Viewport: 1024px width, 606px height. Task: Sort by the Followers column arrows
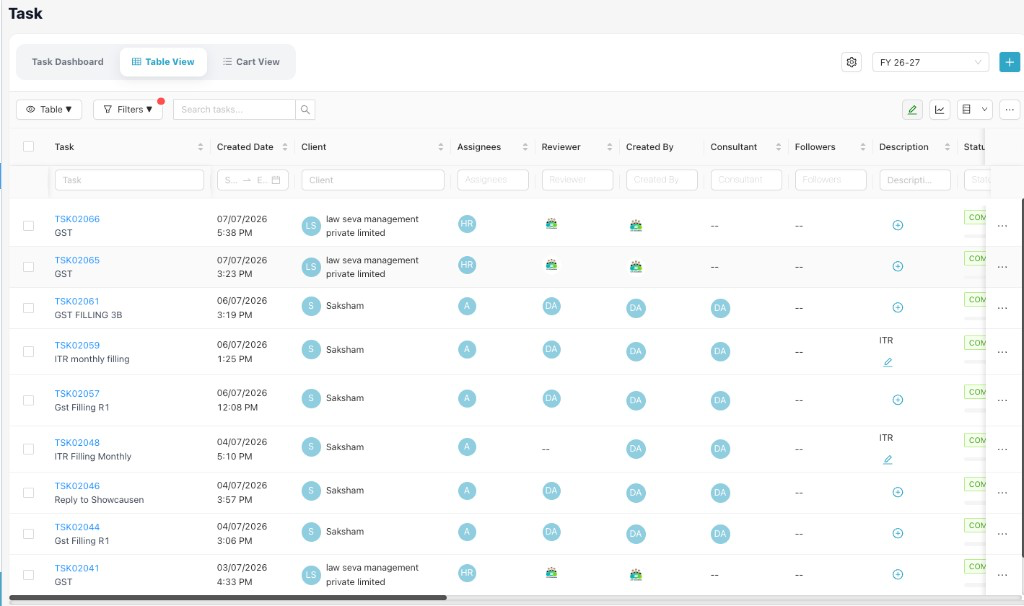tap(863, 147)
